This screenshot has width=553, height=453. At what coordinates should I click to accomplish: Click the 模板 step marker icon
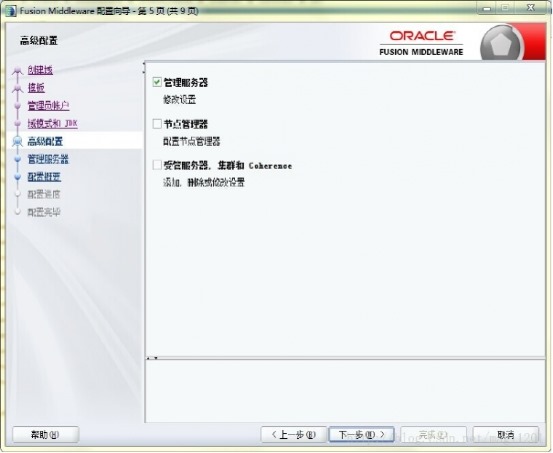coord(17,89)
